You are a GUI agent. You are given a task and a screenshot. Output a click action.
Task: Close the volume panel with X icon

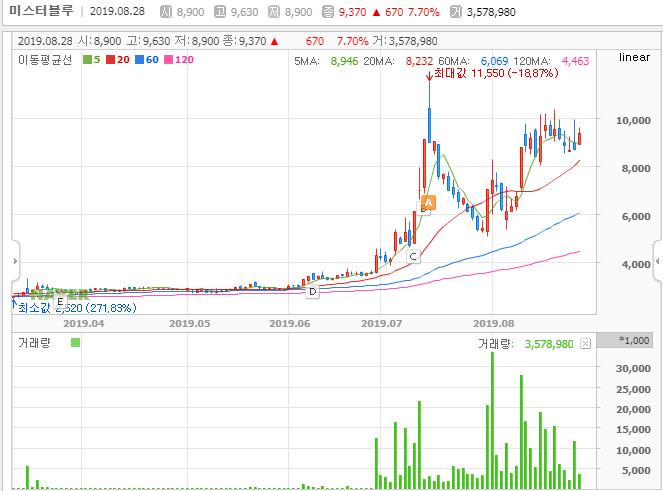[585, 343]
